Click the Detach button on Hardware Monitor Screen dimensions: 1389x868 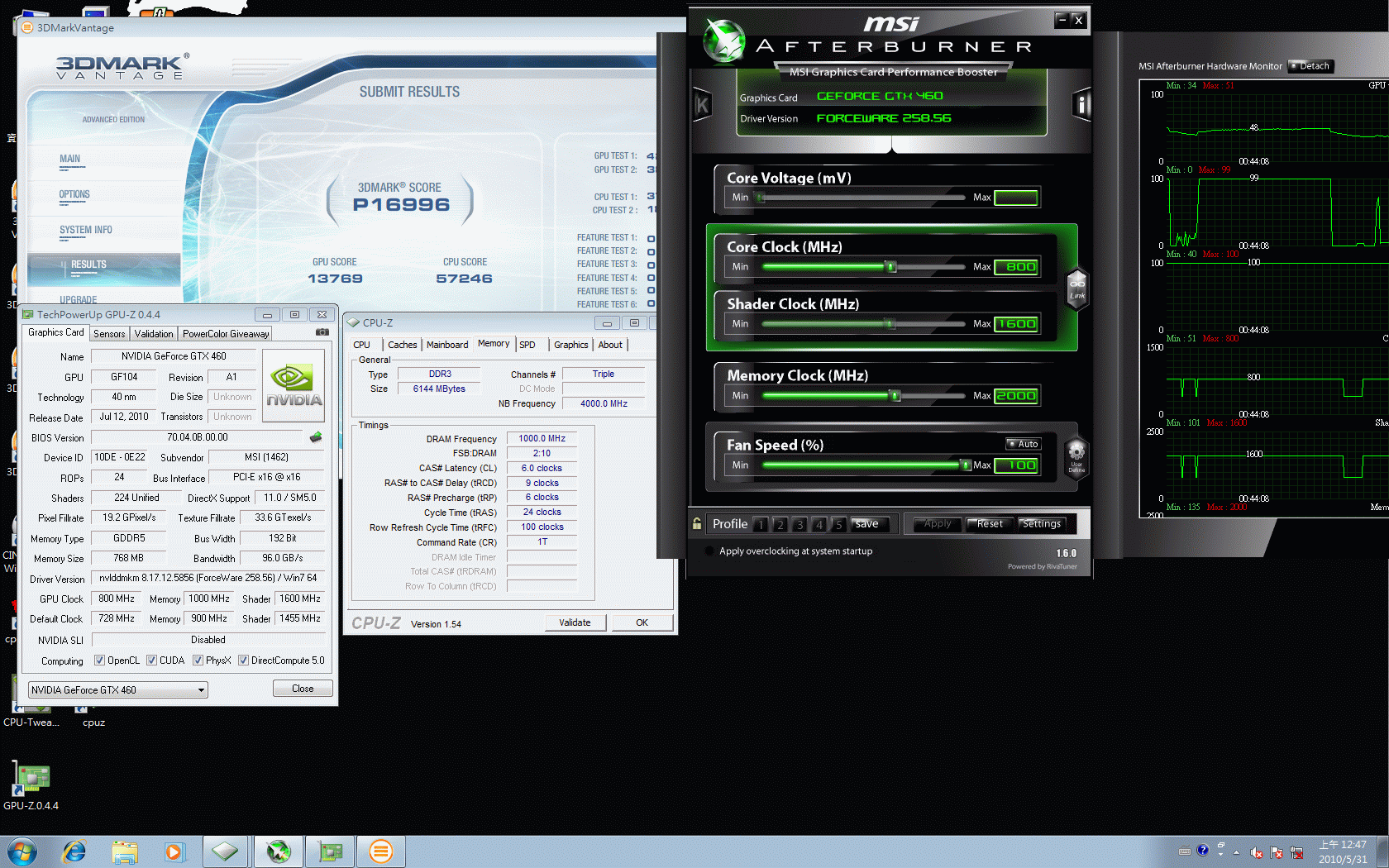point(1310,66)
